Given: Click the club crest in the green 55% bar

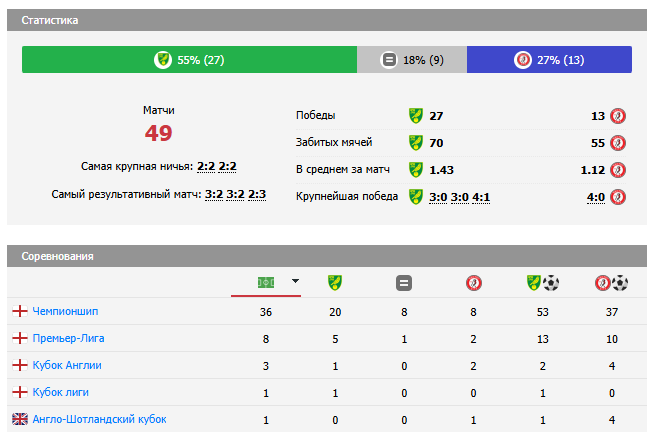Looking at the screenshot, I should tap(163, 60).
